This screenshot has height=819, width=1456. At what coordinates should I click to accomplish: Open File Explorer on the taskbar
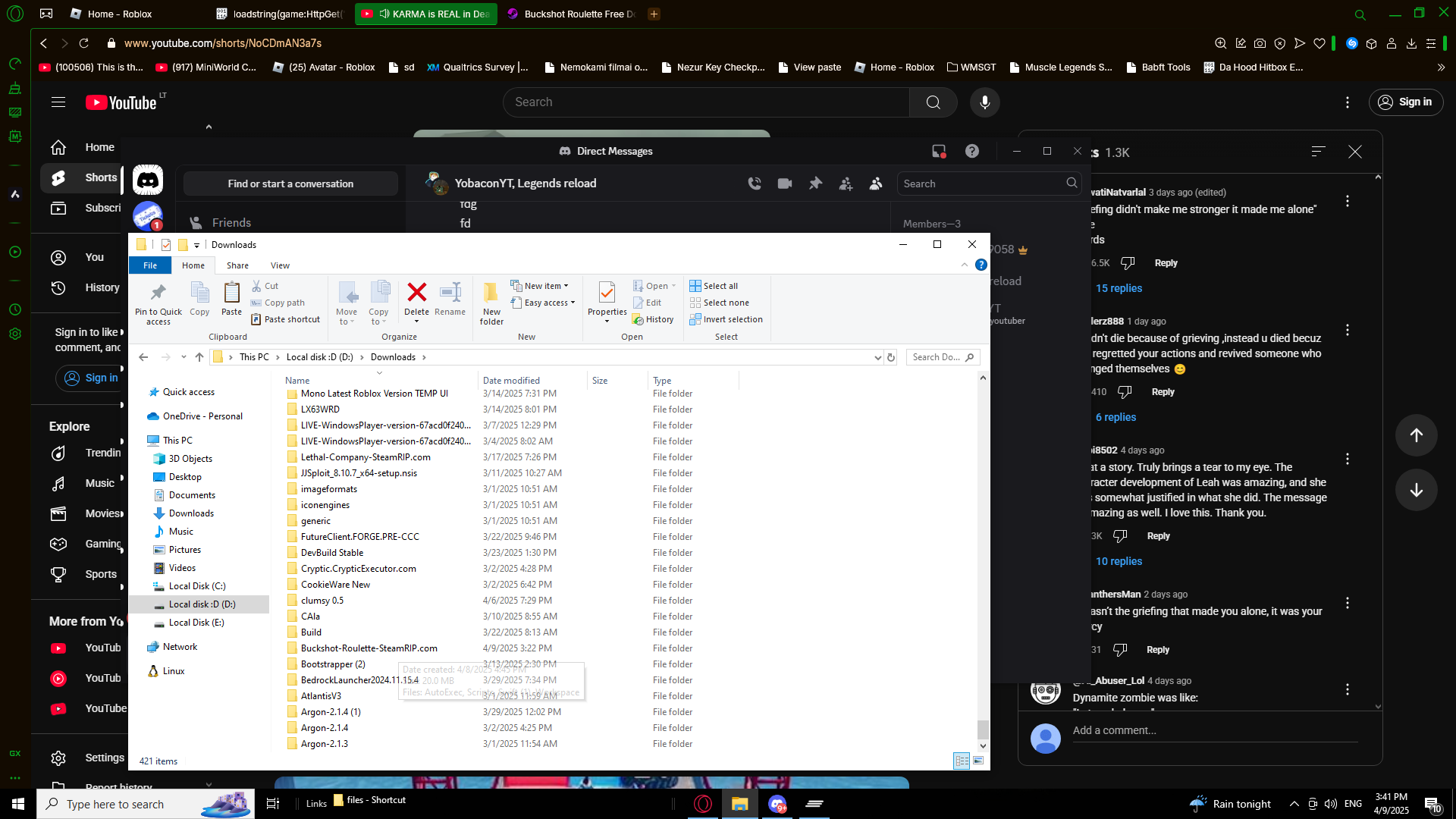[740, 804]
